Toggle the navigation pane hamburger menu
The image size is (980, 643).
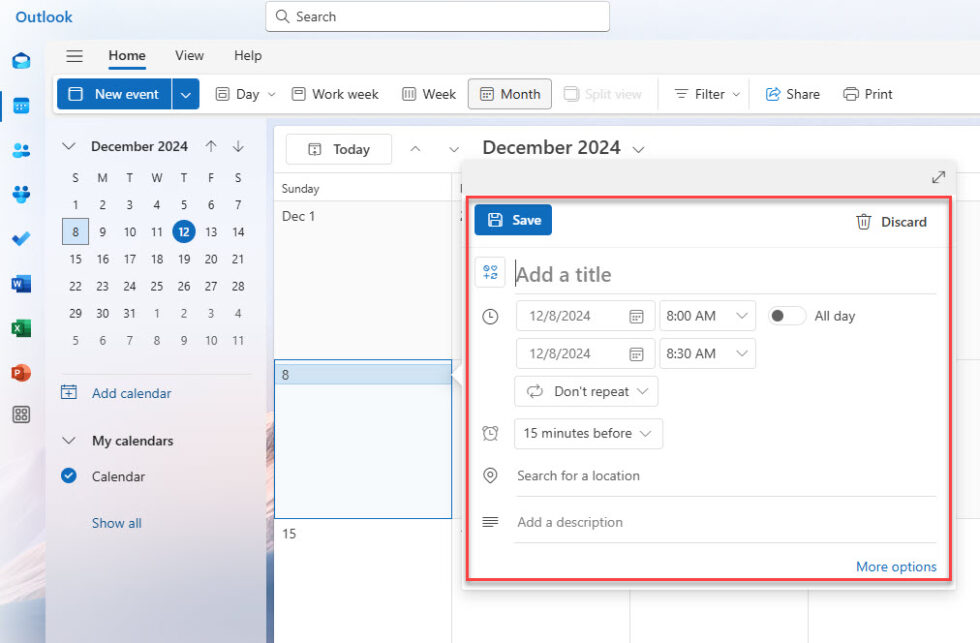coord(74,56)
